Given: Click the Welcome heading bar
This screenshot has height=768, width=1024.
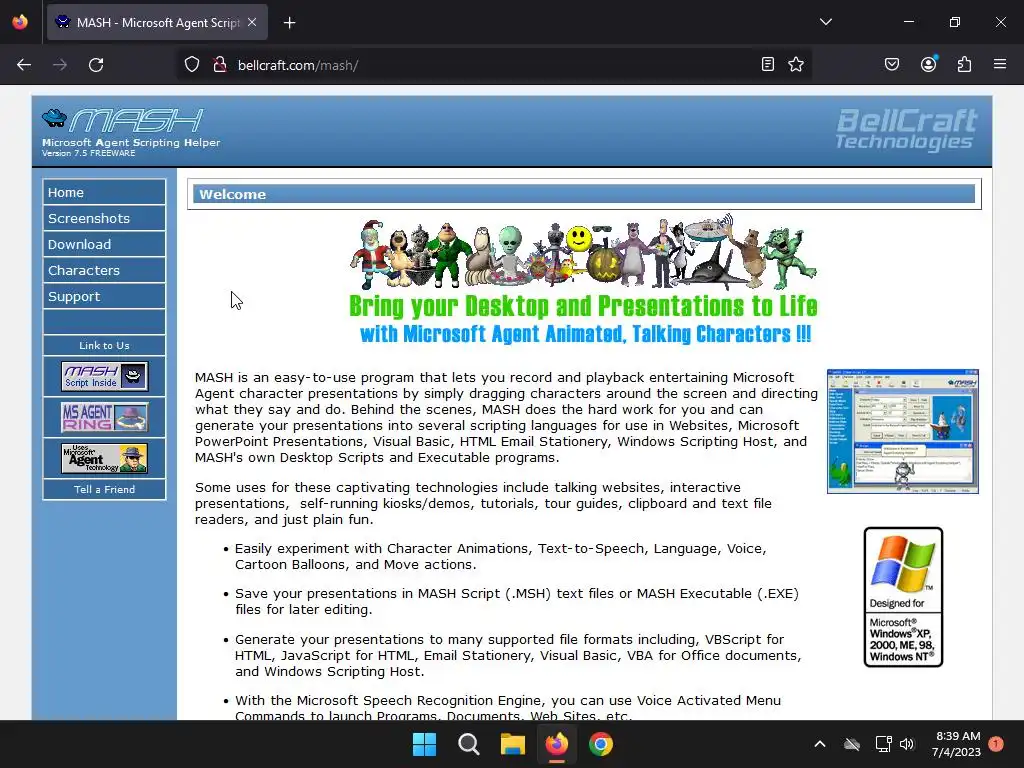Looking at the screenshot, I should (584, 194).
